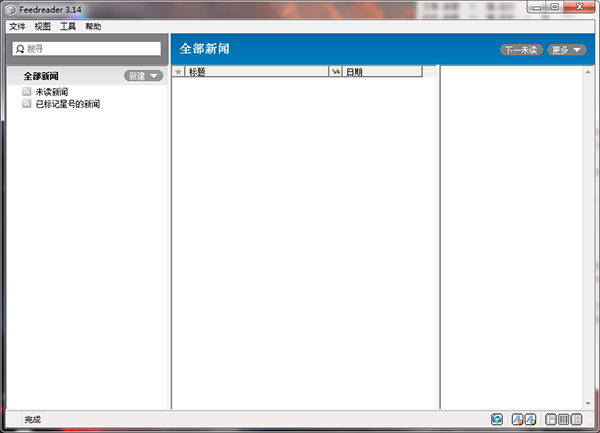Click the first text size icon in status bar
Viewport: 600px width, 433px height.
(518, 419)
